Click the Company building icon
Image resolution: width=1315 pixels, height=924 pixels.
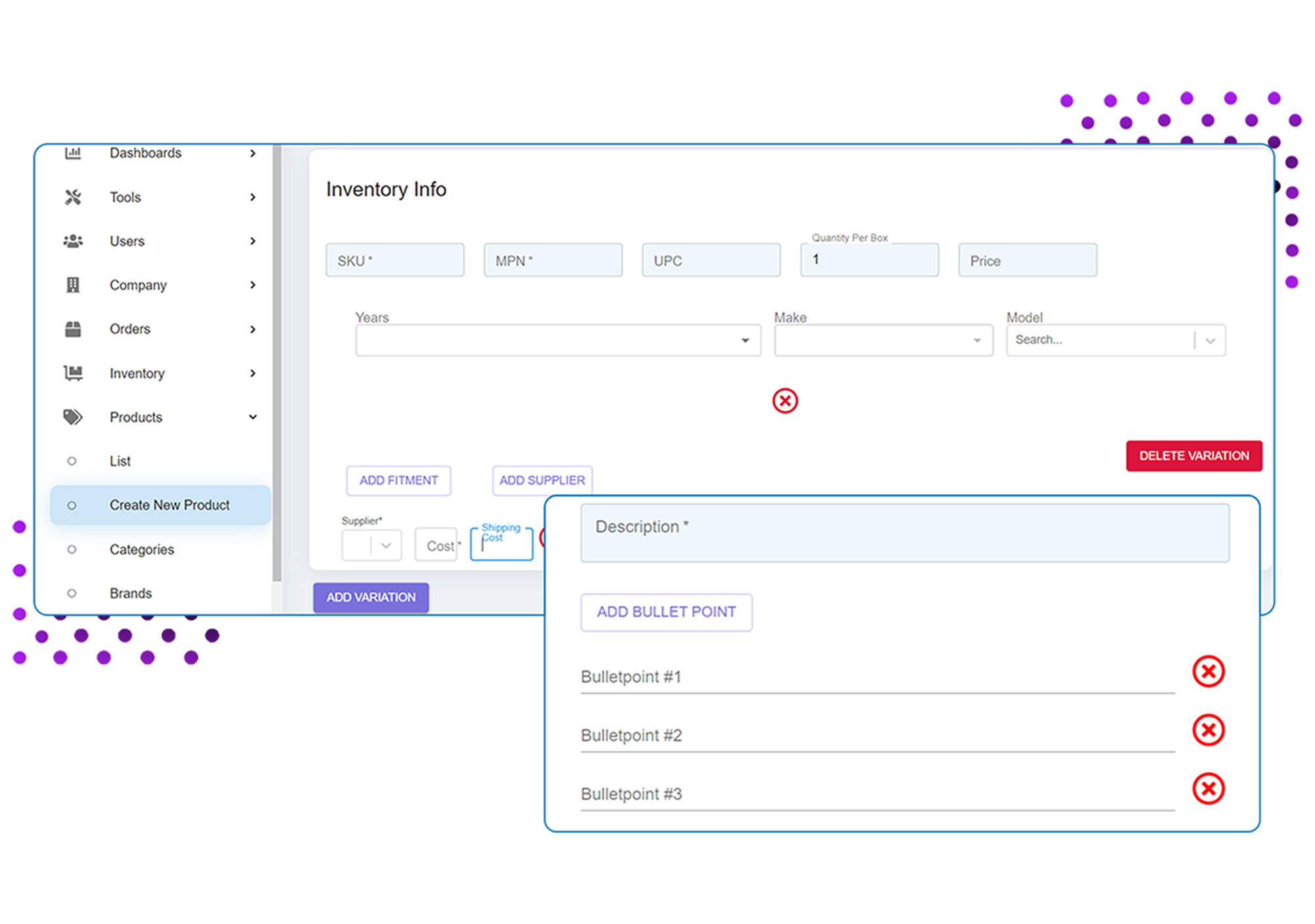[73, 285]
